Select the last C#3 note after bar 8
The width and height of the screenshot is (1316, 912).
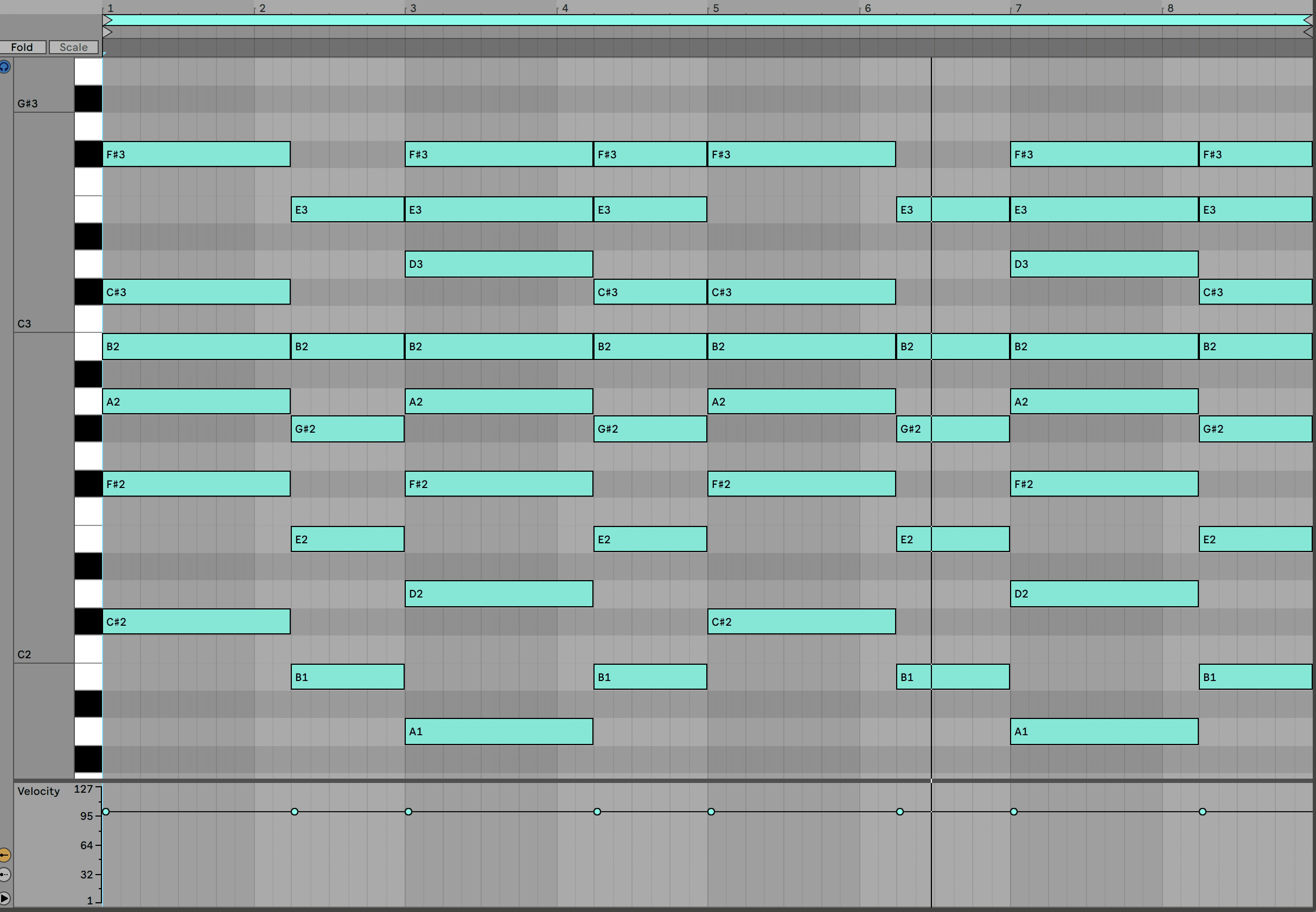[x=1255, y=292]
